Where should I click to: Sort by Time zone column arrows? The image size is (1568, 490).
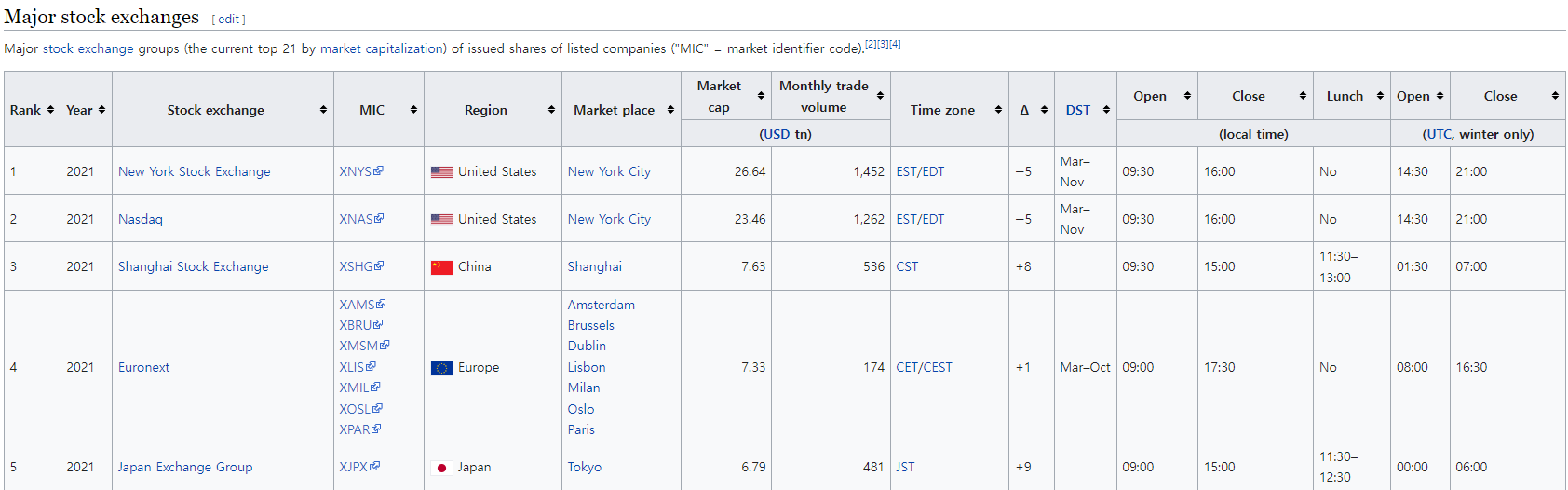click(998, 110)
